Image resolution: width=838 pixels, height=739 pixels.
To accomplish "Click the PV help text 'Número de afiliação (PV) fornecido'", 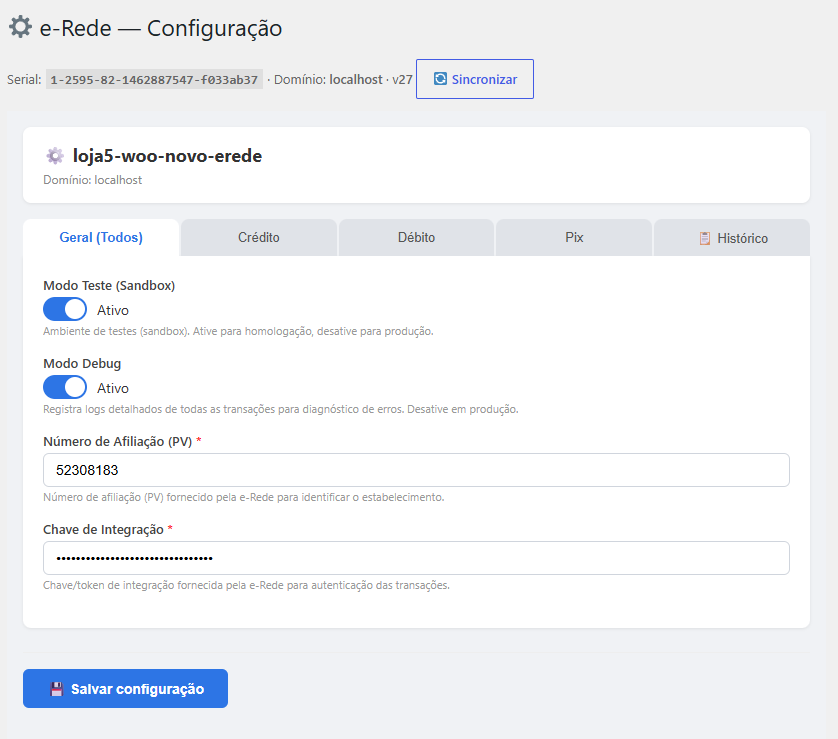I will click(x=244, y=497).
